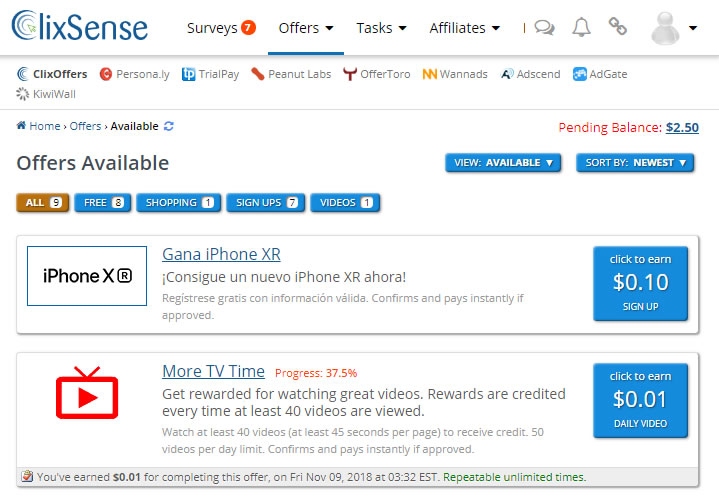Click the 'Offers Available' heading
This screenshot has width=719, height=499.
[93, 163]
